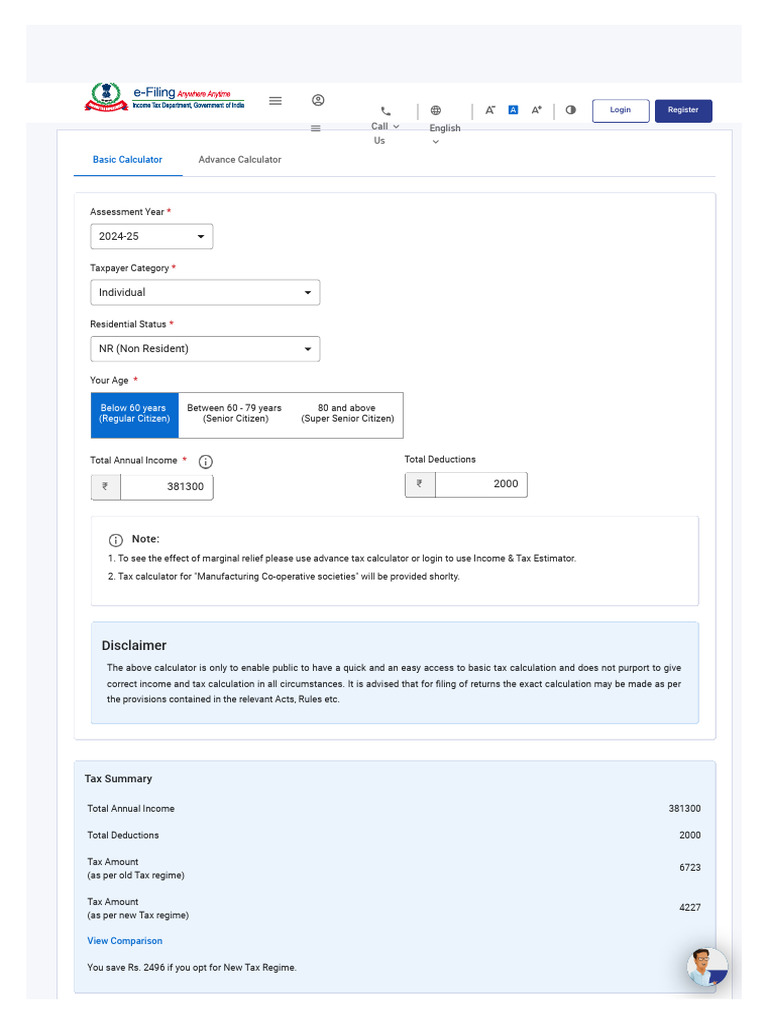
Task: Click the small menu lines below profile icon
Action: pos(315,128)
